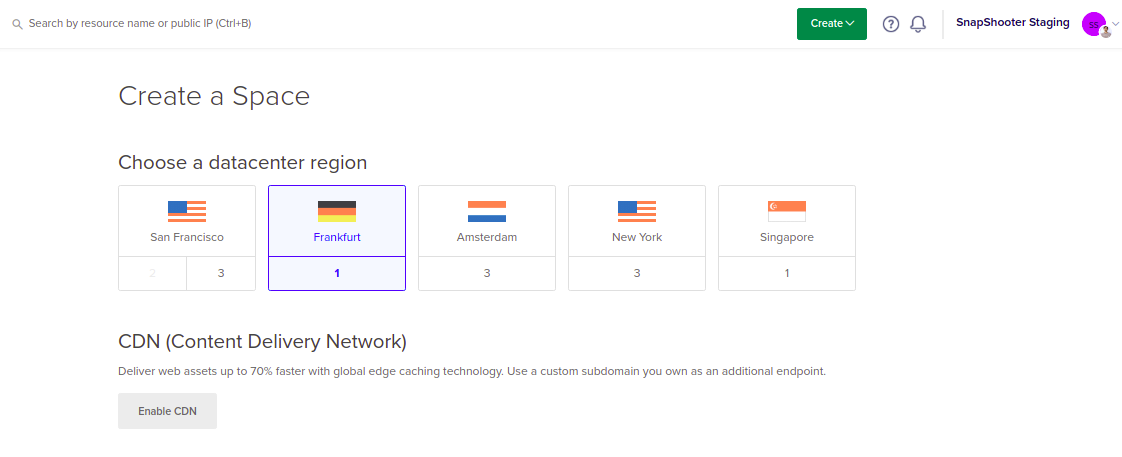Click the Choose a datacenter region heading
Image resolution: width=1122 pixels, height=457 pixels.
pos(243,162)
